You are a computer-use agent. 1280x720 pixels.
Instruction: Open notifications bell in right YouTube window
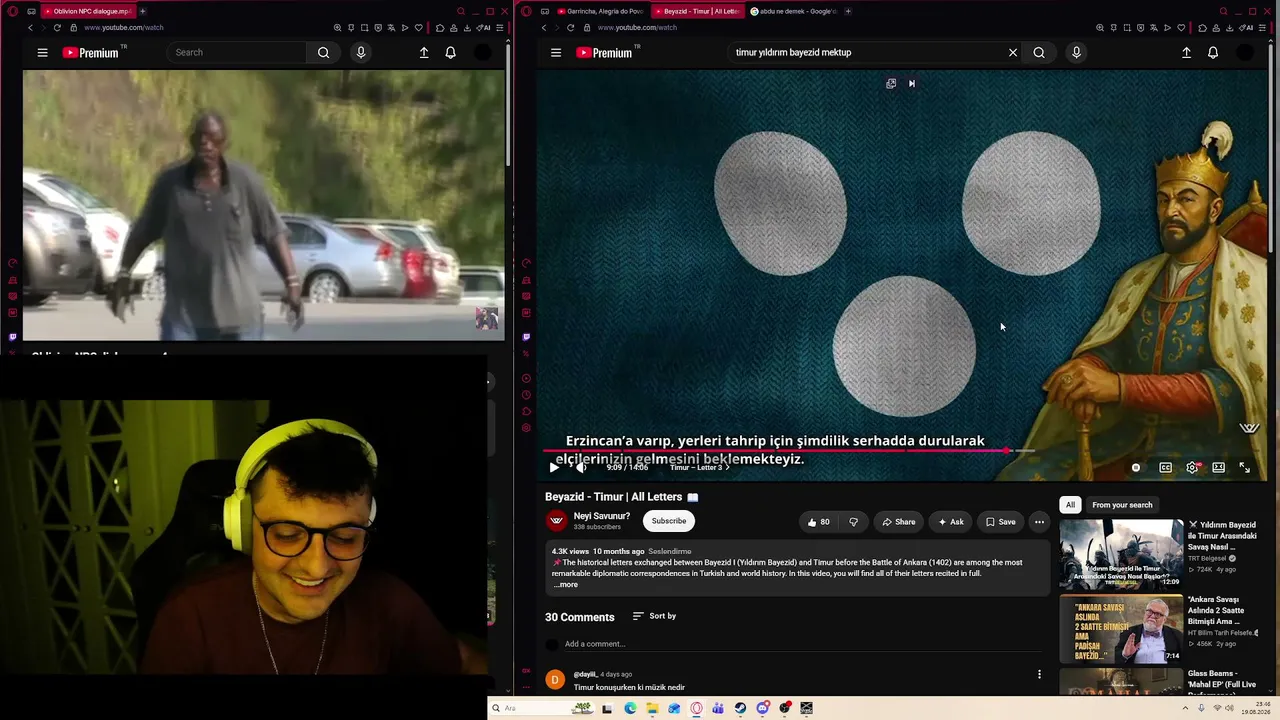(1213, 53)
